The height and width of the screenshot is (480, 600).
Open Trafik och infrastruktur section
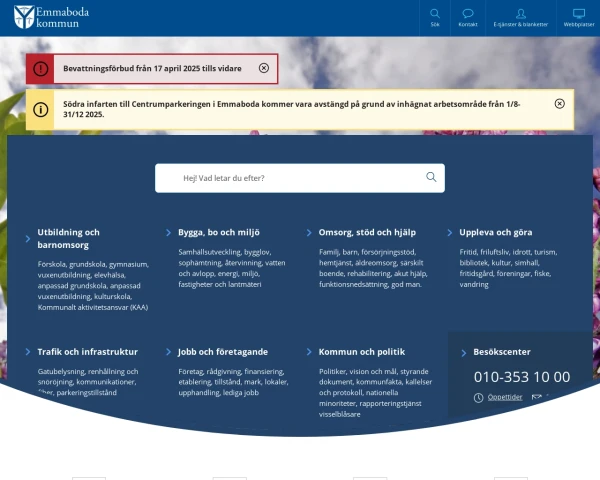[x=88, y=352]
